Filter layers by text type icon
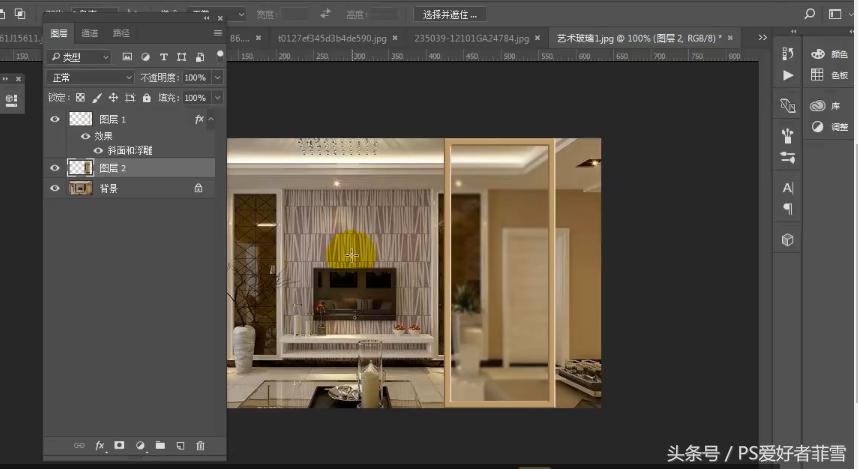 click(x=164, y=57)
